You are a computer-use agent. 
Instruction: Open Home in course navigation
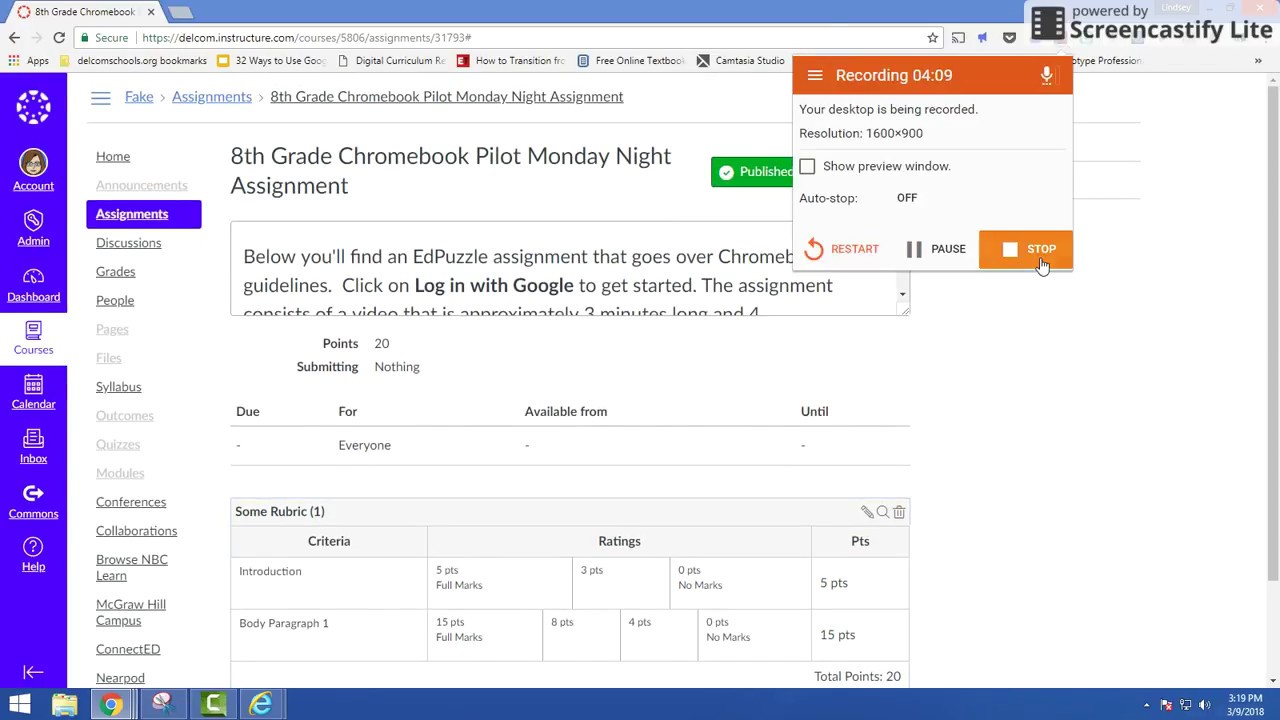tap(113, 156)
